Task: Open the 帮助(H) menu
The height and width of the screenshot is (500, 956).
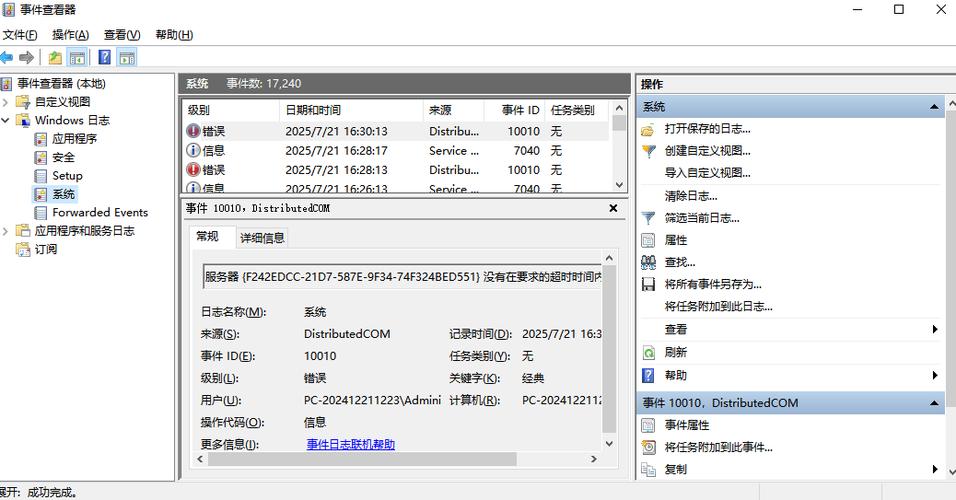Action: 174,35
